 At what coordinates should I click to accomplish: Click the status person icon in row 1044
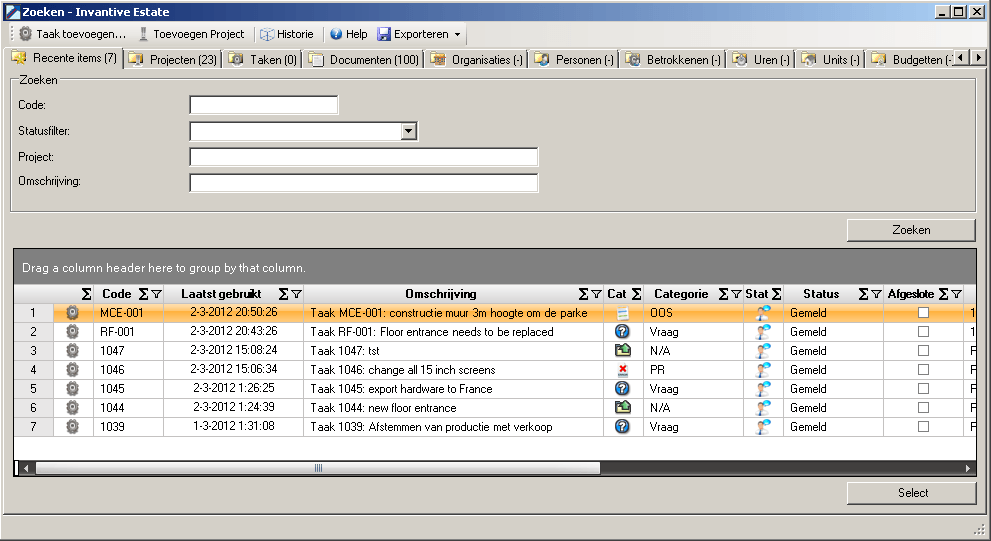click(x=763, y=407)
